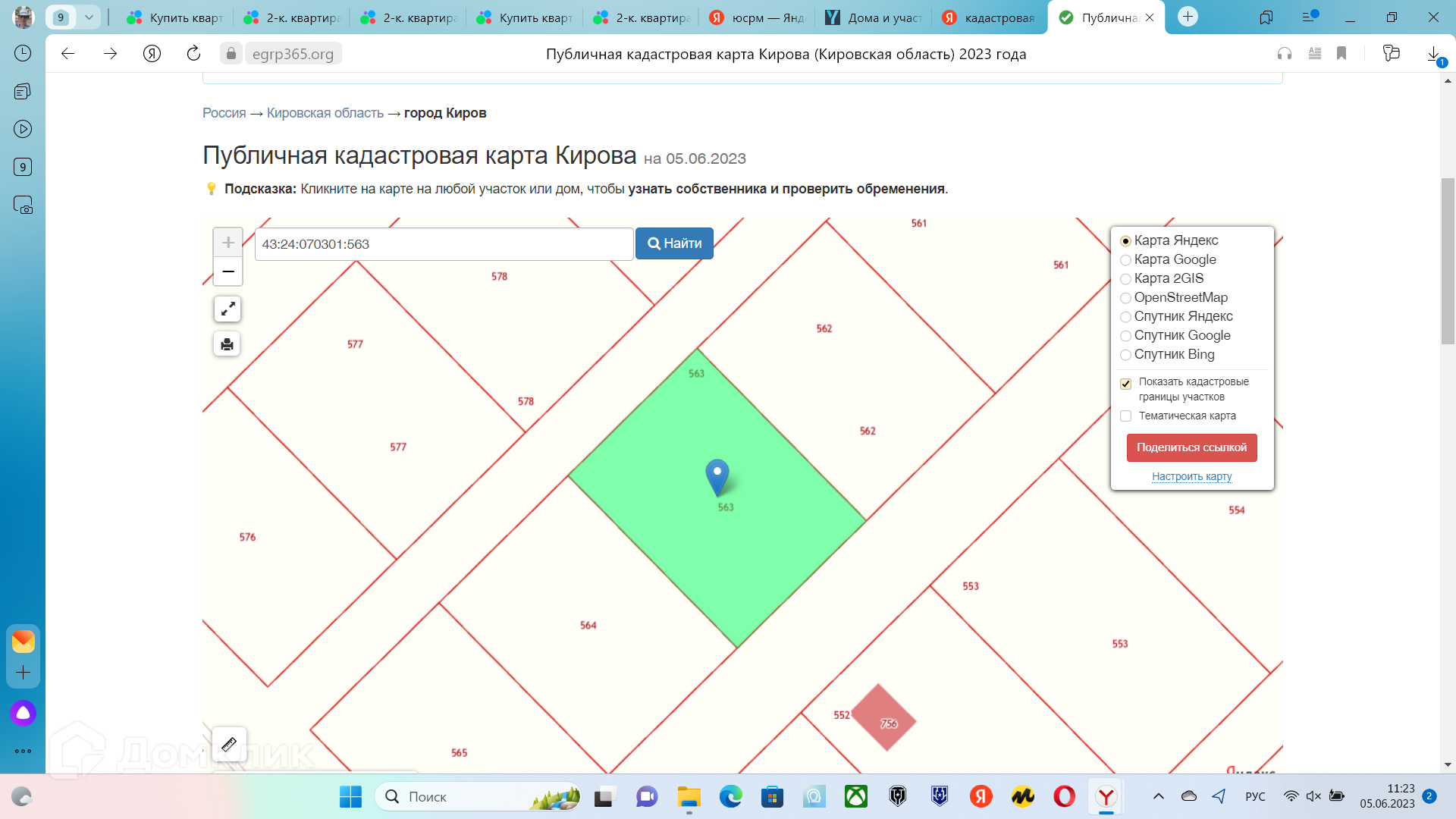
Task: Expand tab group dropdown arrow
Action: click(89, 17)
